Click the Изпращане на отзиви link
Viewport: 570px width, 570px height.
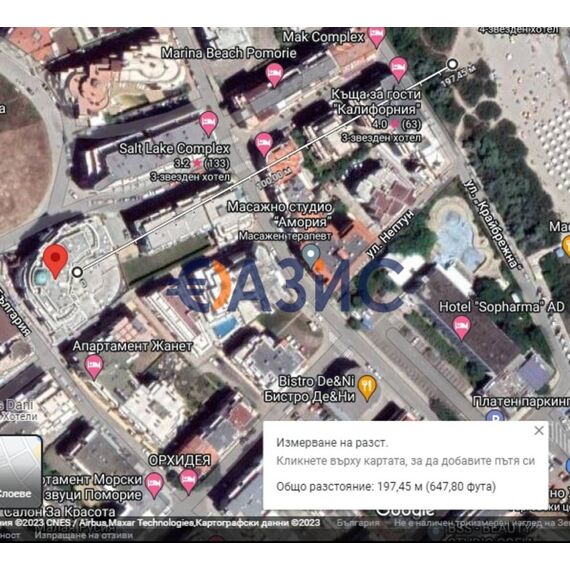click(x=84, y=535)
